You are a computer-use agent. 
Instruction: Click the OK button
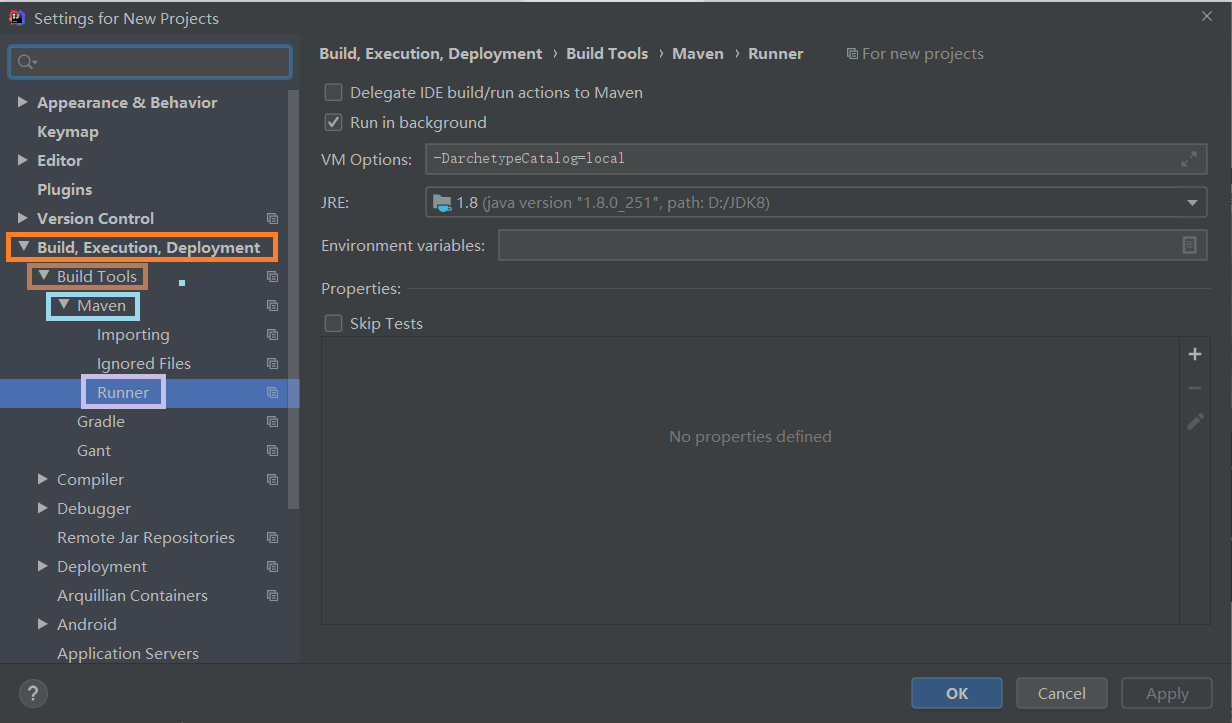point(957,693)
